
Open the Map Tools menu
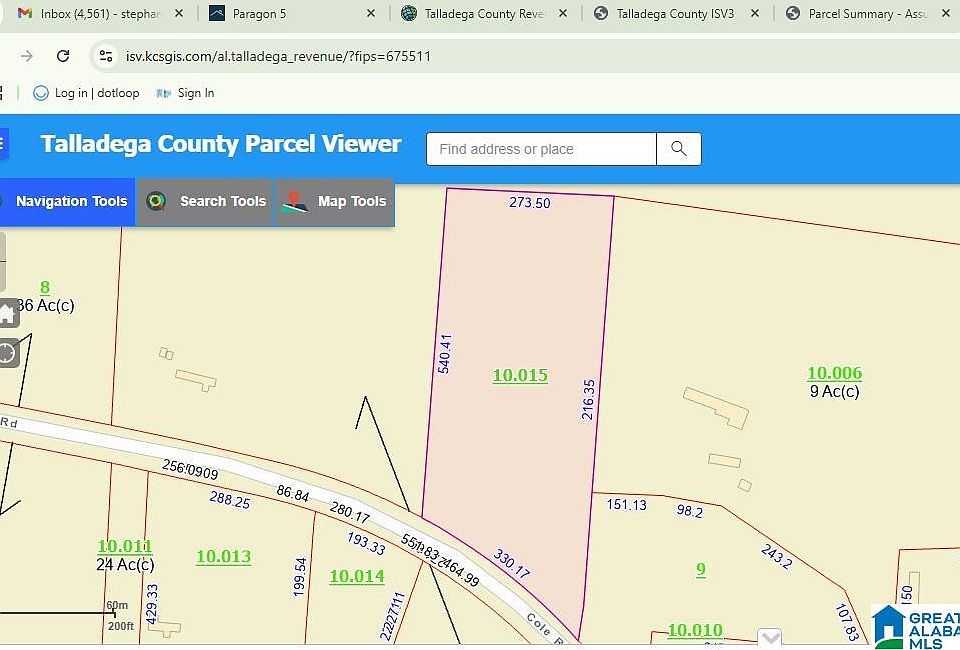[336, 202]
